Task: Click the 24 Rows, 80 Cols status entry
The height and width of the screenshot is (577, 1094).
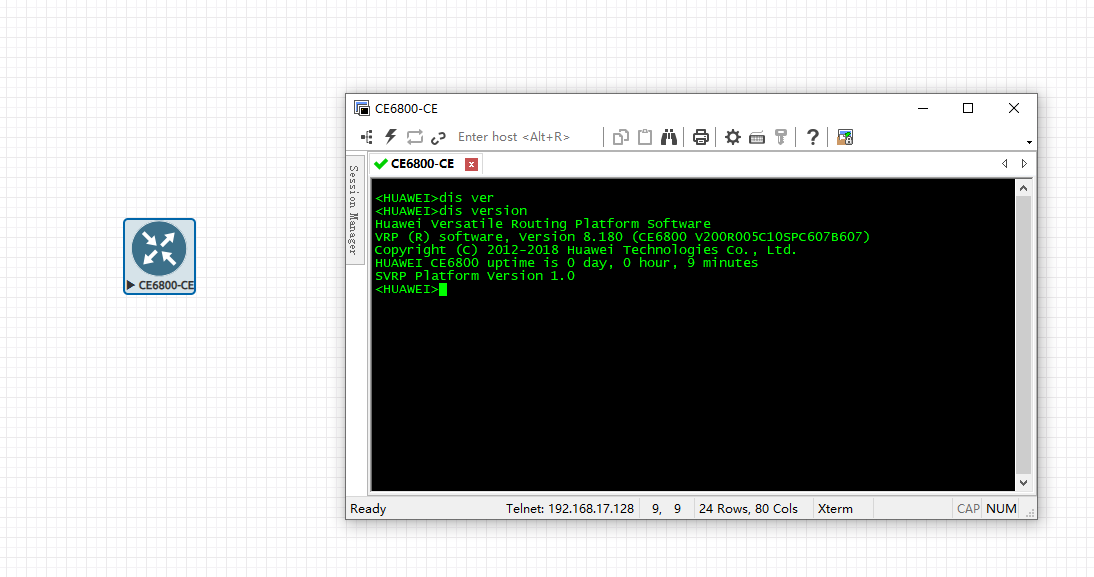Action: pos(748,509)
